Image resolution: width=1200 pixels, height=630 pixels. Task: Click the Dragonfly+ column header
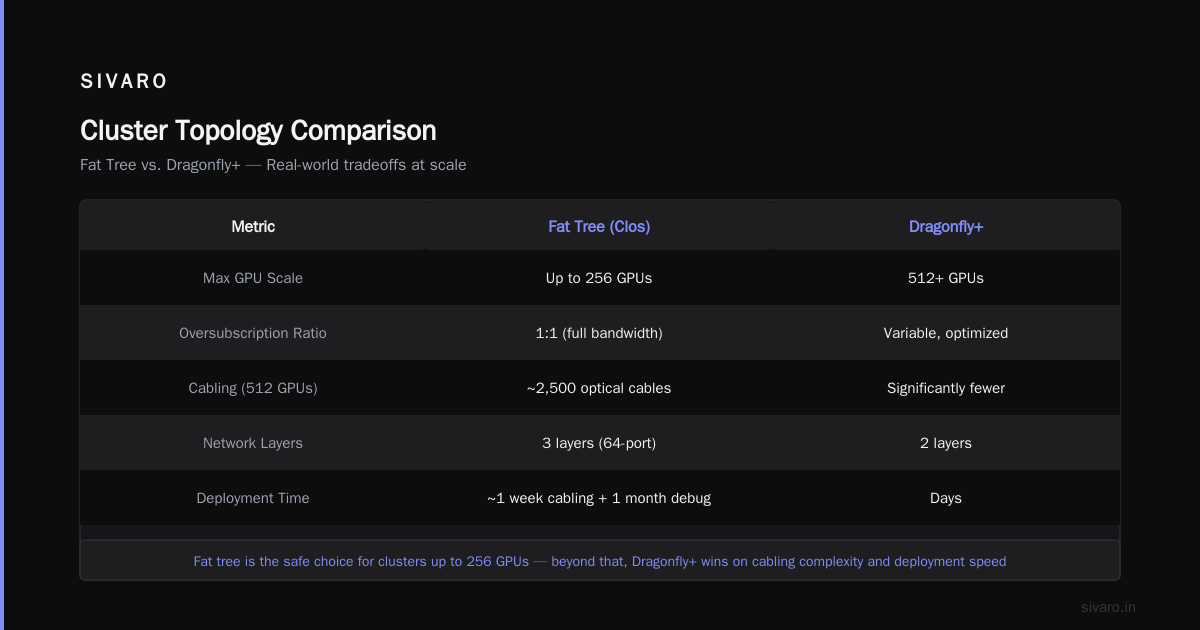(x=946, y=227)
